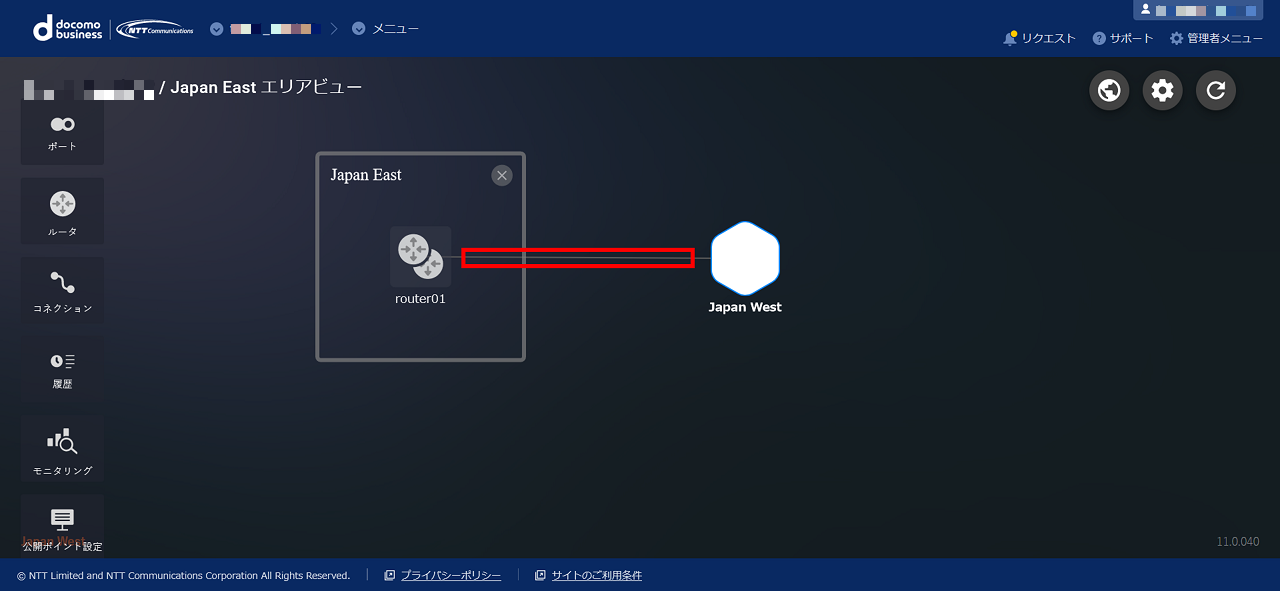Screen dimensions: 1280x591
Task: Expand the breadcrumb dropdown beside the docomo logo
Action: (x=217, y=28)
